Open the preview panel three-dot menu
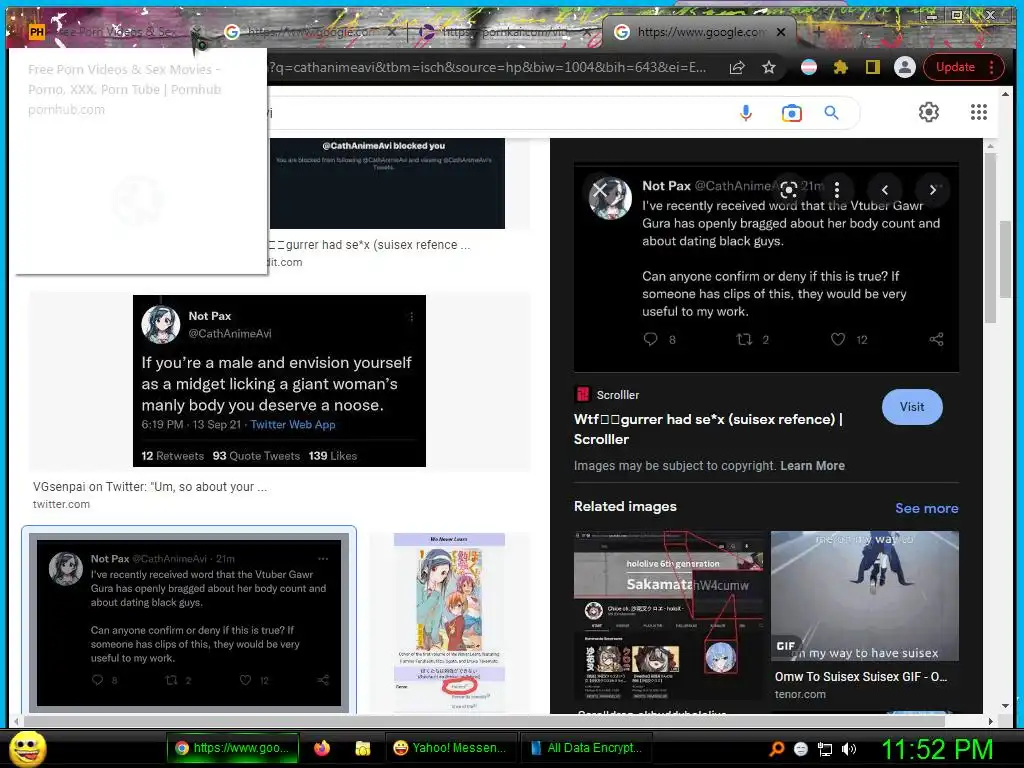Viewport: 1024px width, 768px height. tap(837, 190)
